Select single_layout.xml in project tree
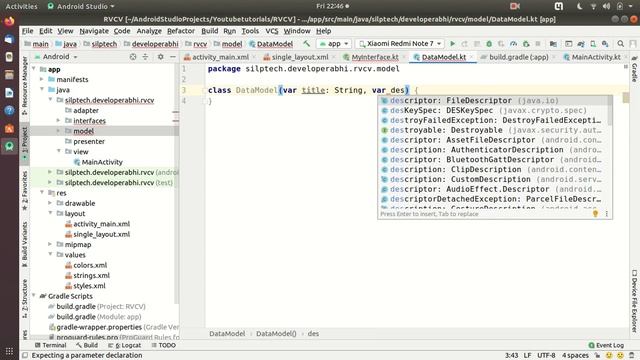640x360 pixels. click(x=101, y=234)
